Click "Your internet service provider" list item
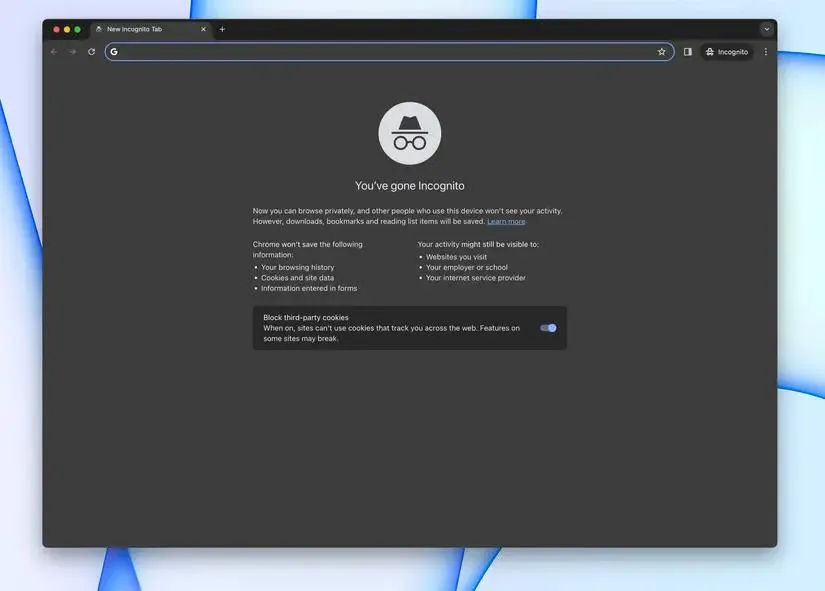Image resolution: width=825 pixels, height=591 pixels. point(476,278)
